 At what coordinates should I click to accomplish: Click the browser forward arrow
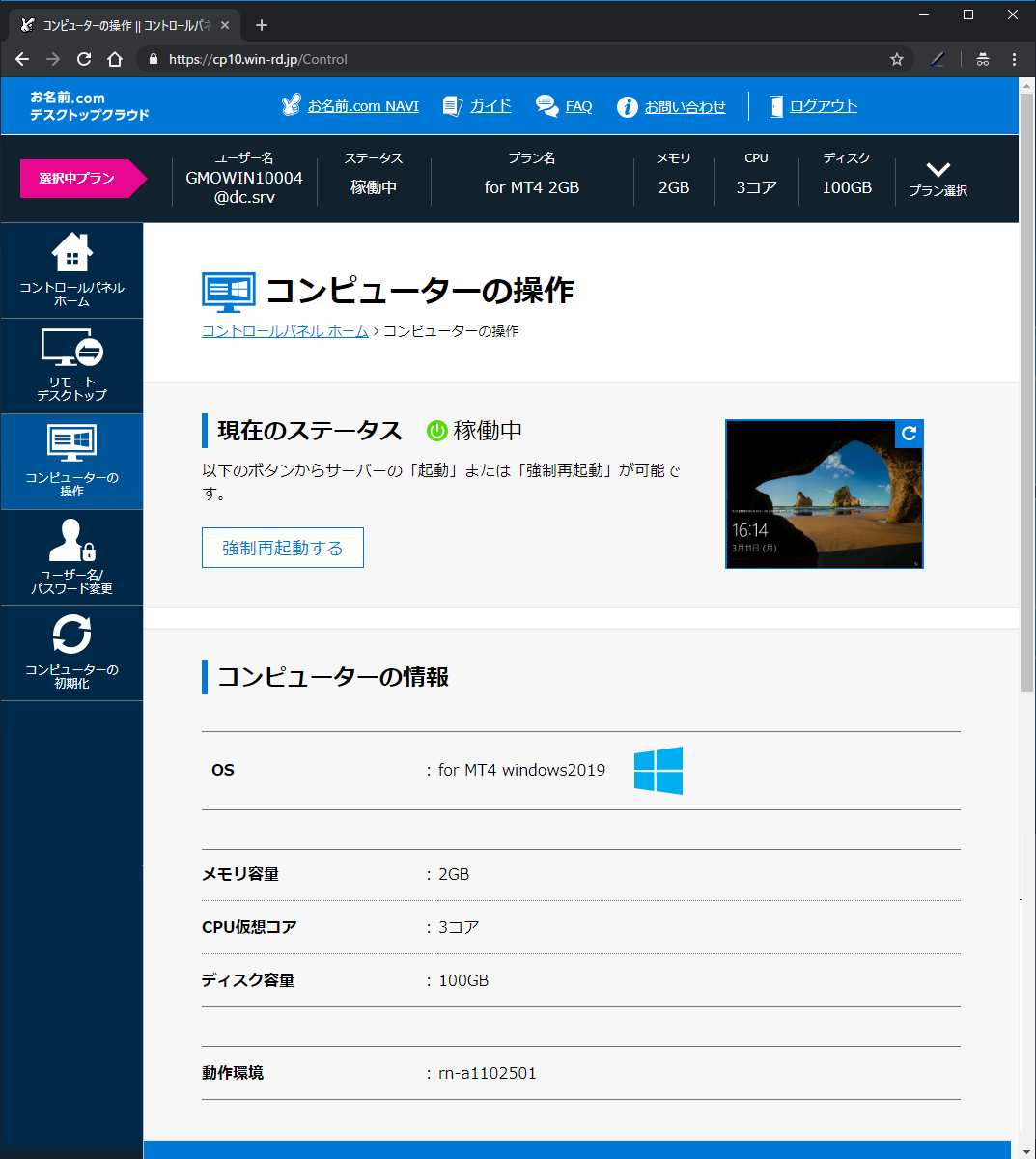tap(53, 59)
